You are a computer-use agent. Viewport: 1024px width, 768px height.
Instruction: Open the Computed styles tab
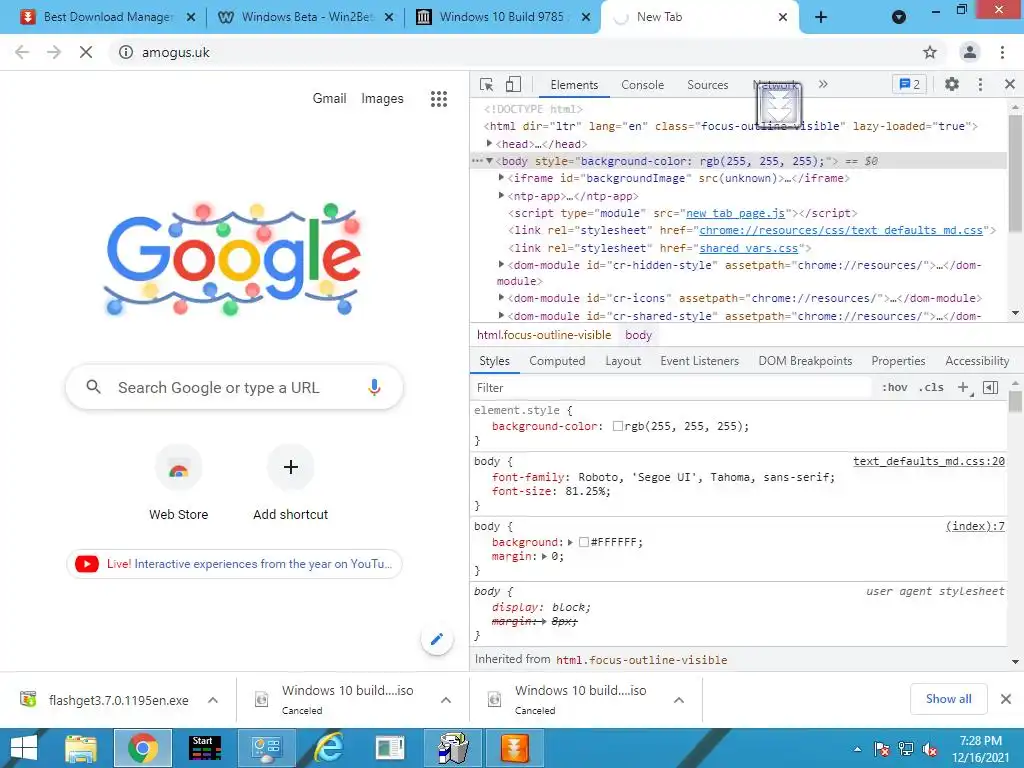557,361
